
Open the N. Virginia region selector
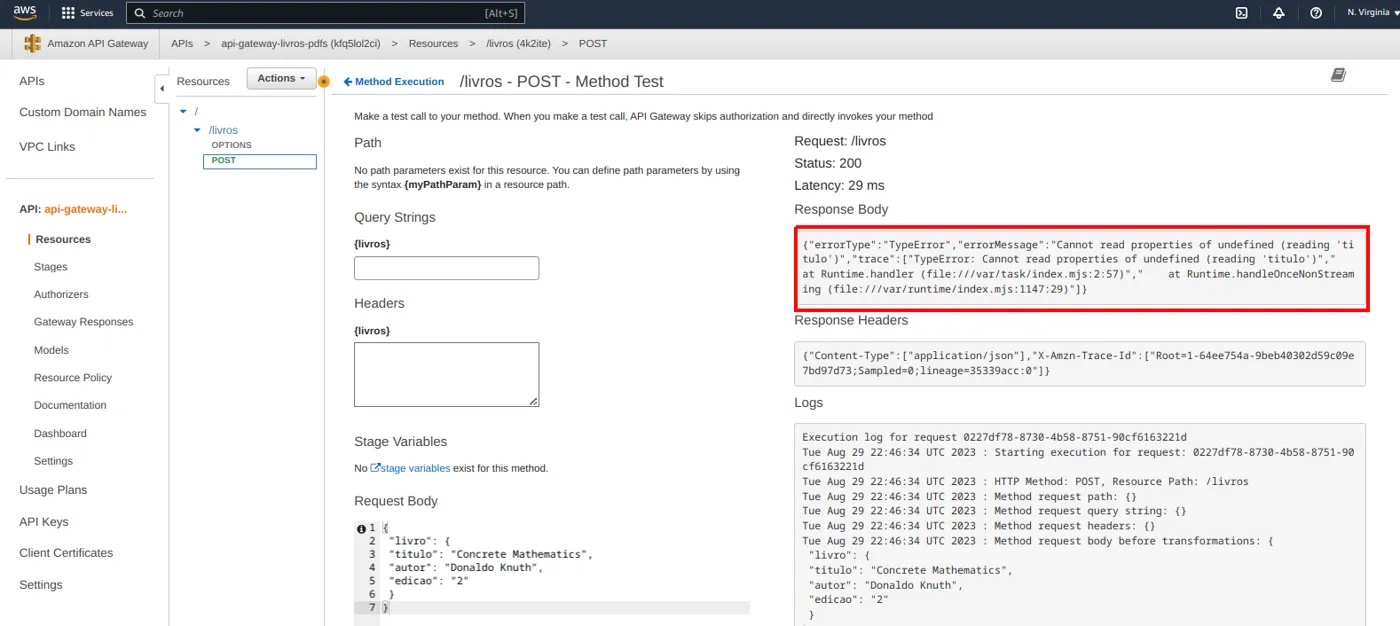[x=1372, y=13]
